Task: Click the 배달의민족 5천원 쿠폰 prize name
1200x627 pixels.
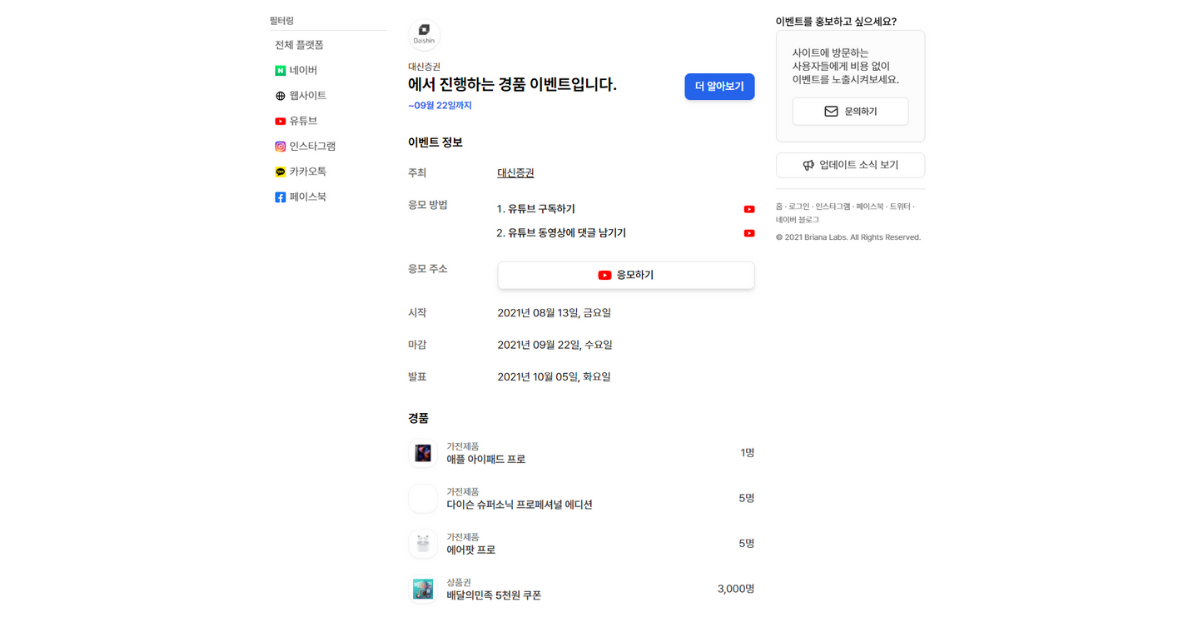Action: coord(494,595)
